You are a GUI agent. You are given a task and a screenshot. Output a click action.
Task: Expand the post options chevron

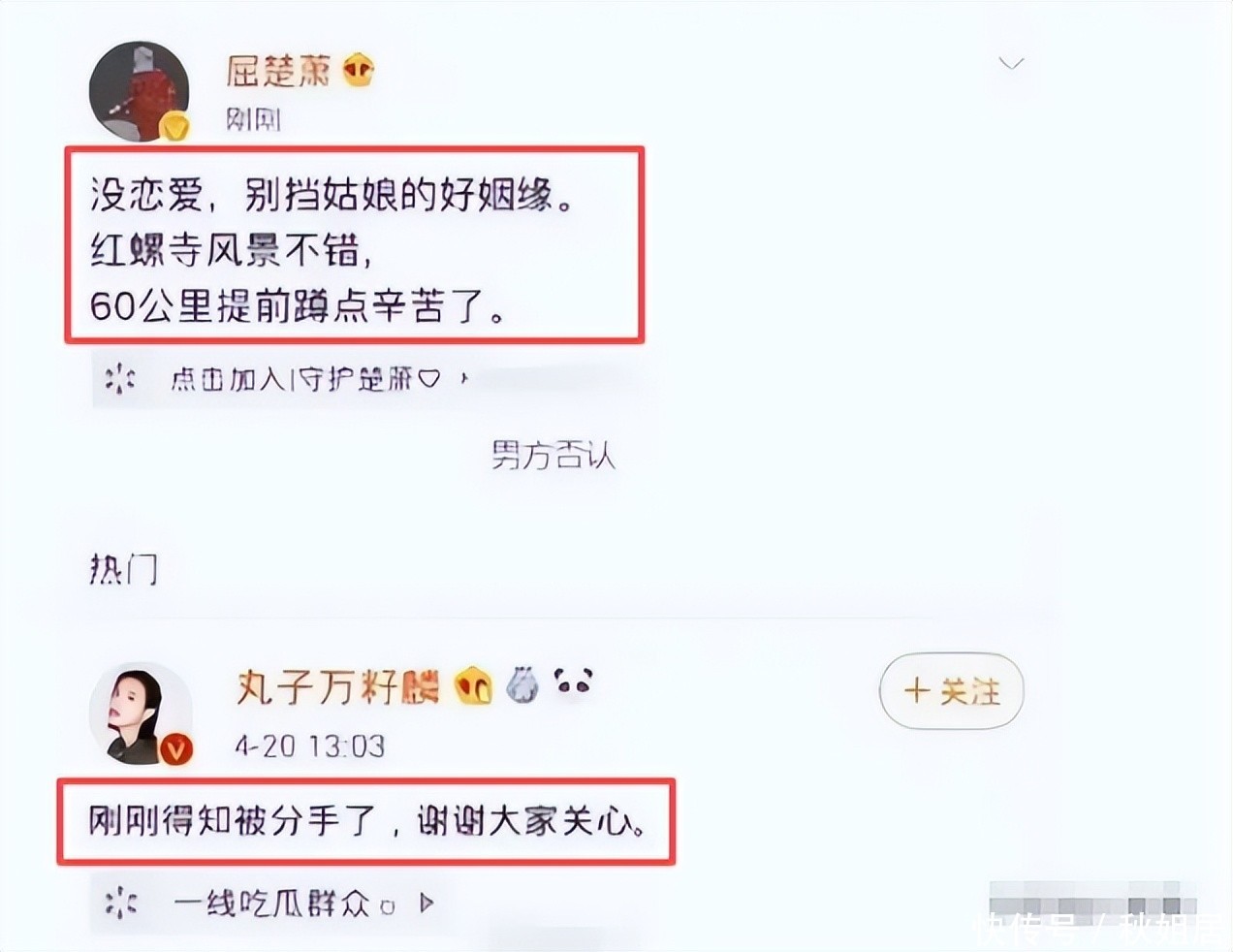pos(1011,64)
